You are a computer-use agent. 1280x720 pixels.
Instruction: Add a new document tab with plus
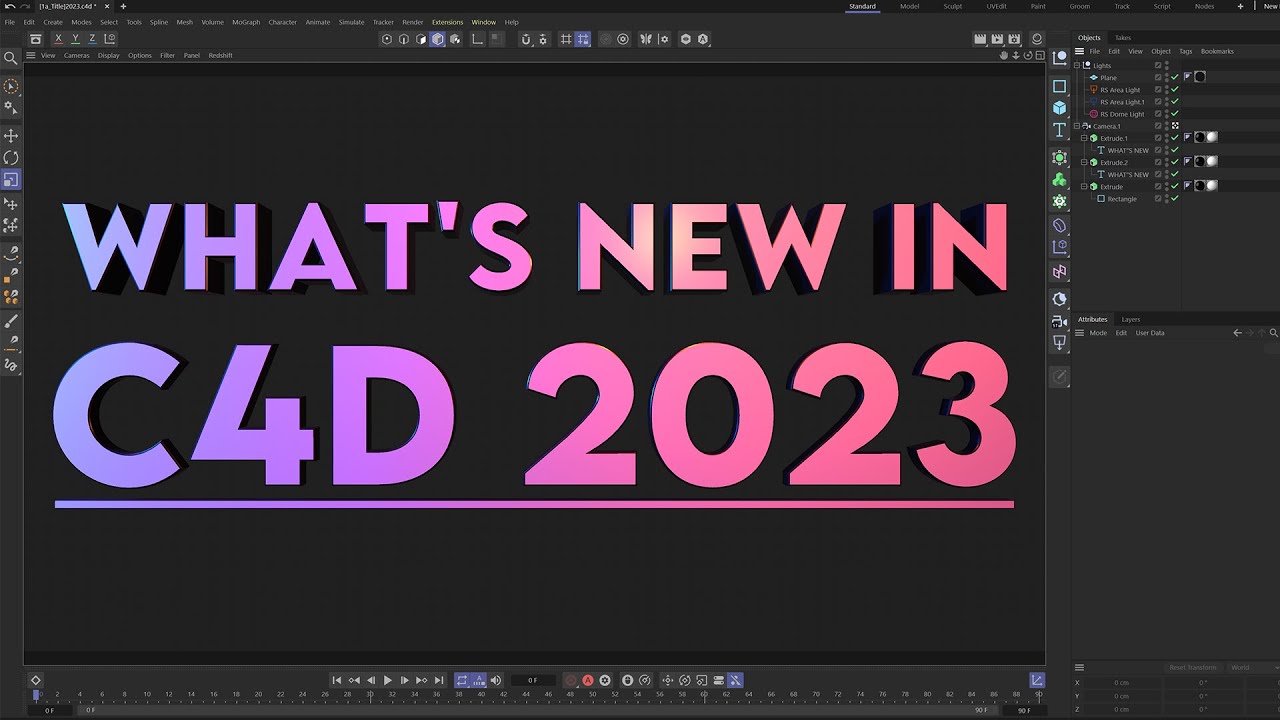(123, 6)
